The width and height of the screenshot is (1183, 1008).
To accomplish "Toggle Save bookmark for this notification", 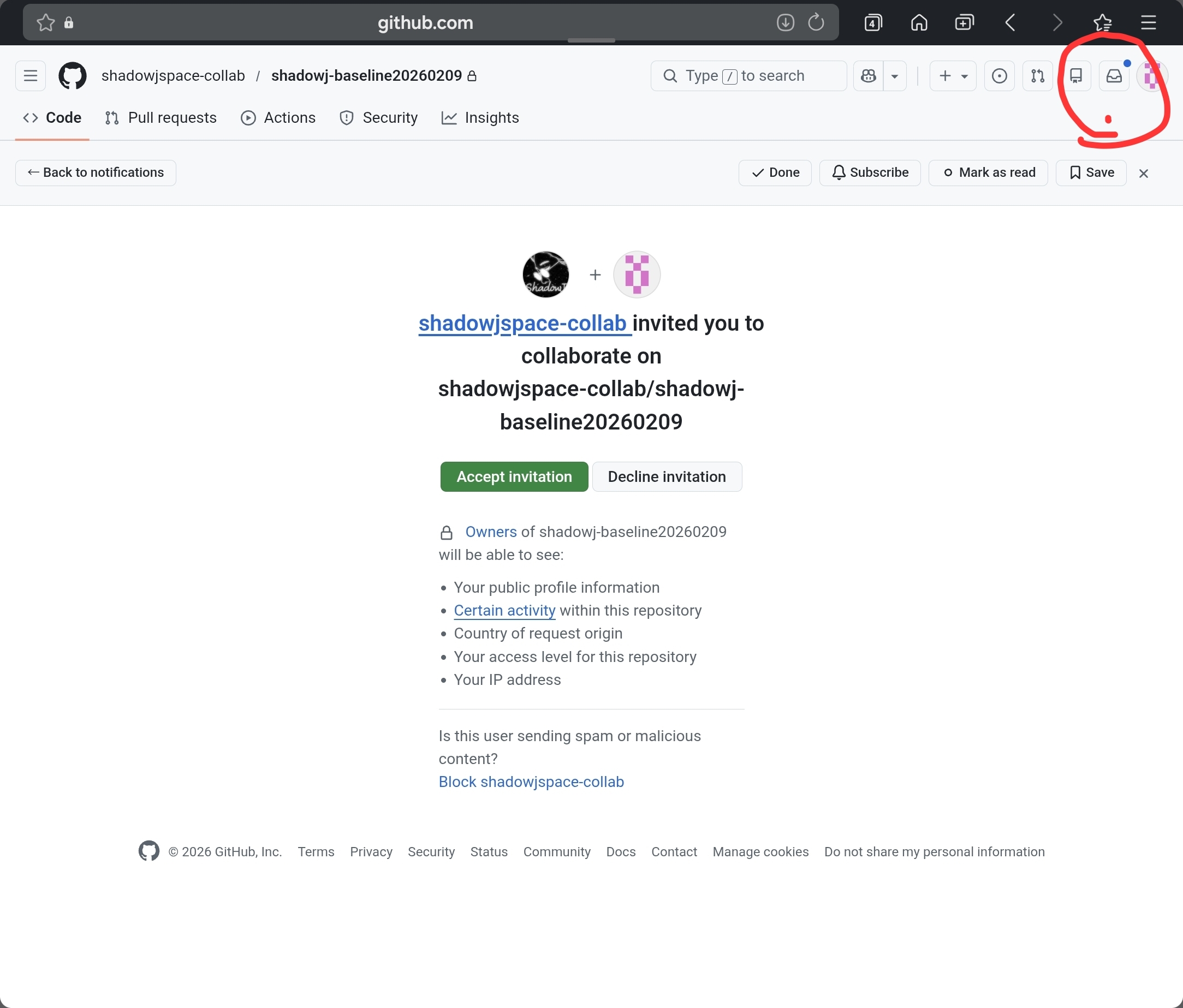I will (x=1091, y=172).
